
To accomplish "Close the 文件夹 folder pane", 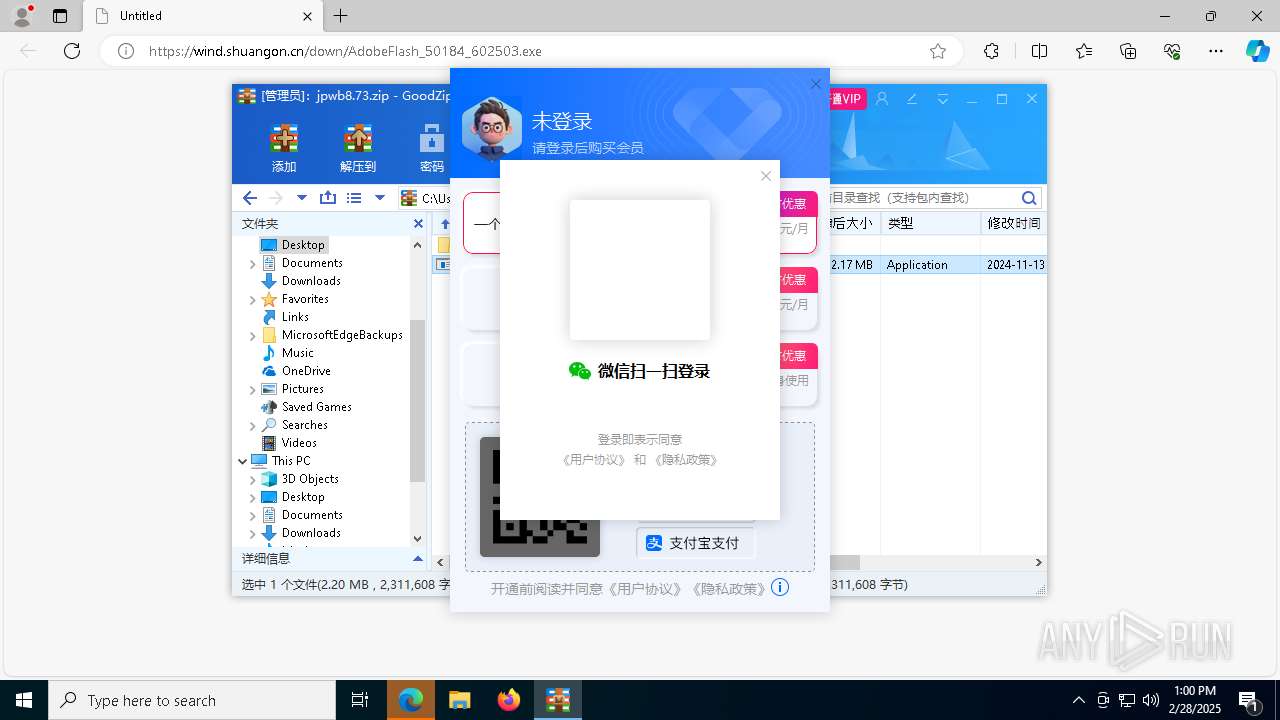I will point(418,224).
